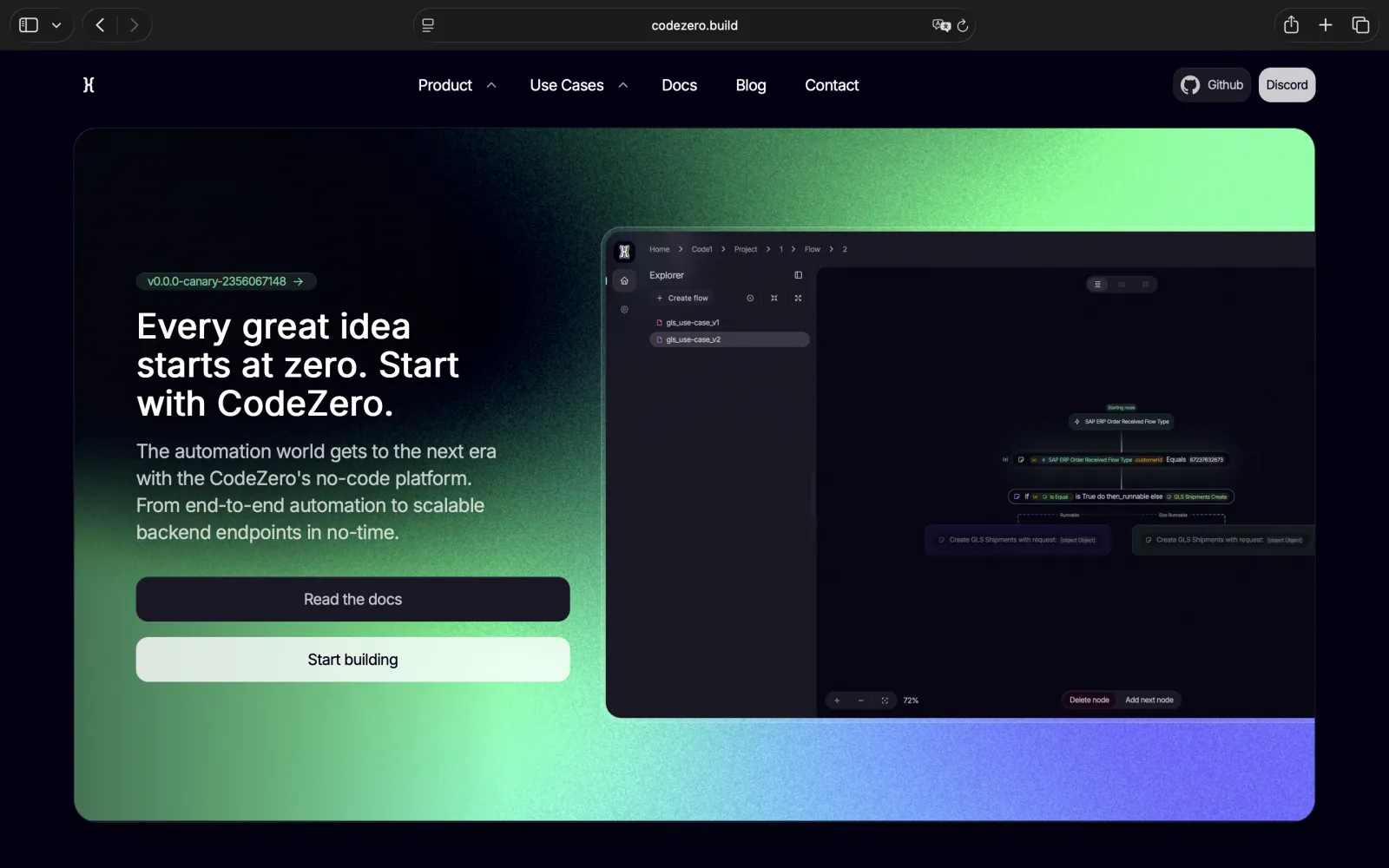Click Project in the editor breadcrumb
The image size is (1389, 868).
click(x=746, y=249)
